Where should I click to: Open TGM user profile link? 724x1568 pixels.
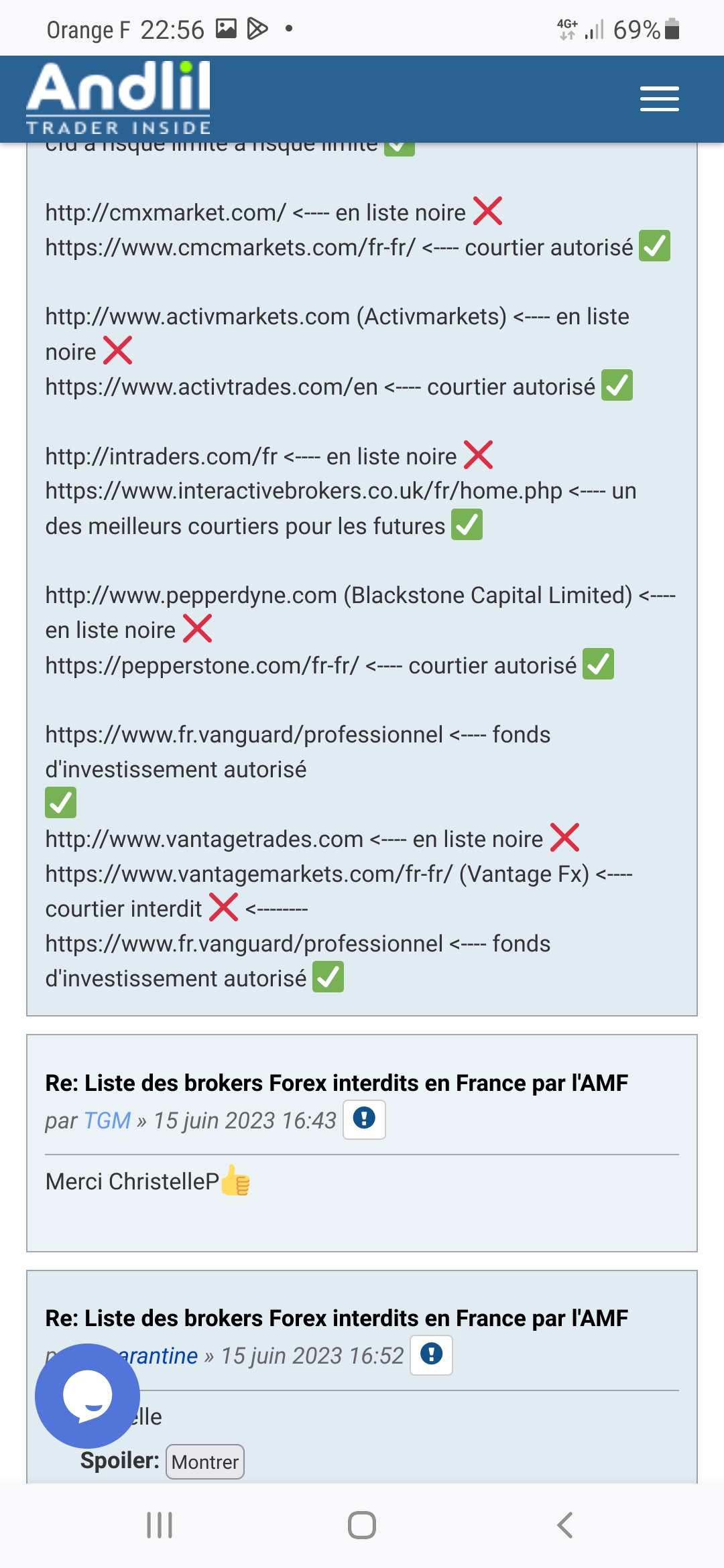(x=107, y=1120)
